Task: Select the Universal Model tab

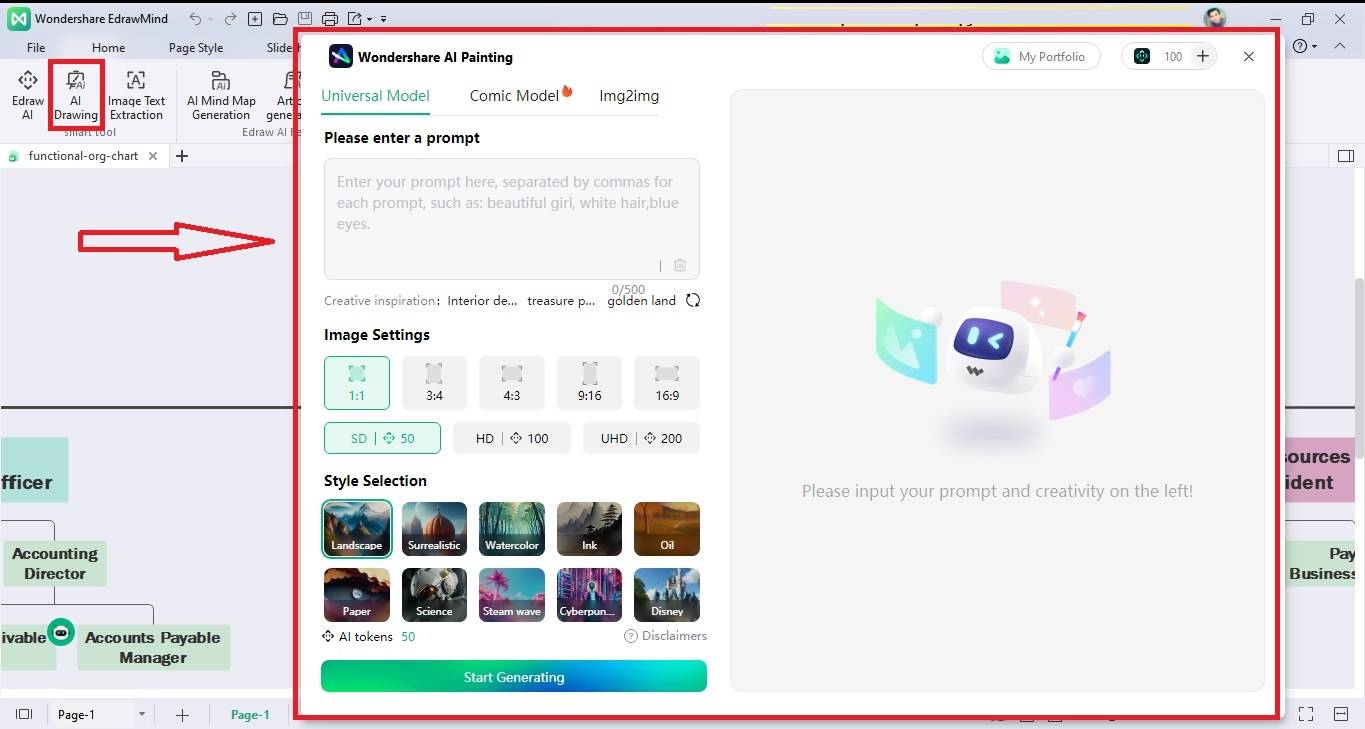Action: 376,96
